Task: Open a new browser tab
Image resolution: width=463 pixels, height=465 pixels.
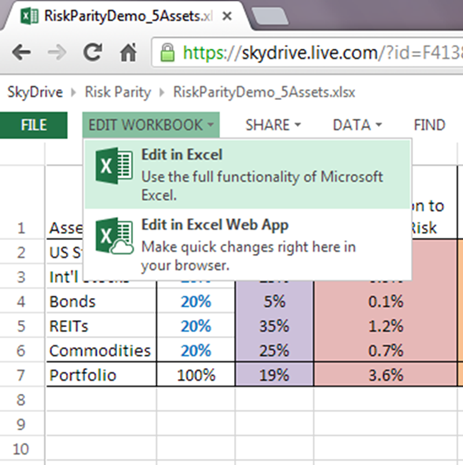Action: [x=270, y=16]
